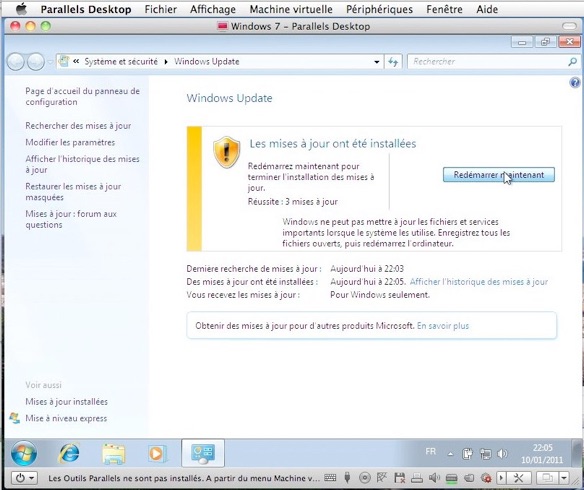Open the view mode dropdown arrow
This screenshot has height=490, width=584.
(x=564, y=478)
